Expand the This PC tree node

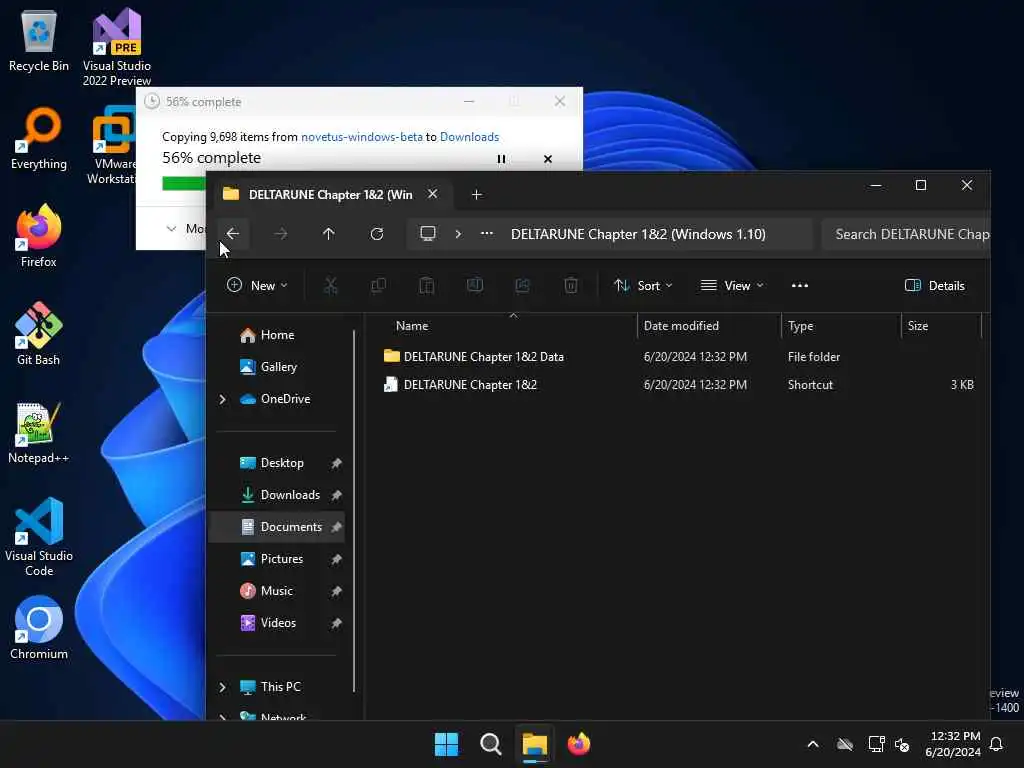pyautogui.click(x=223, y=687)
